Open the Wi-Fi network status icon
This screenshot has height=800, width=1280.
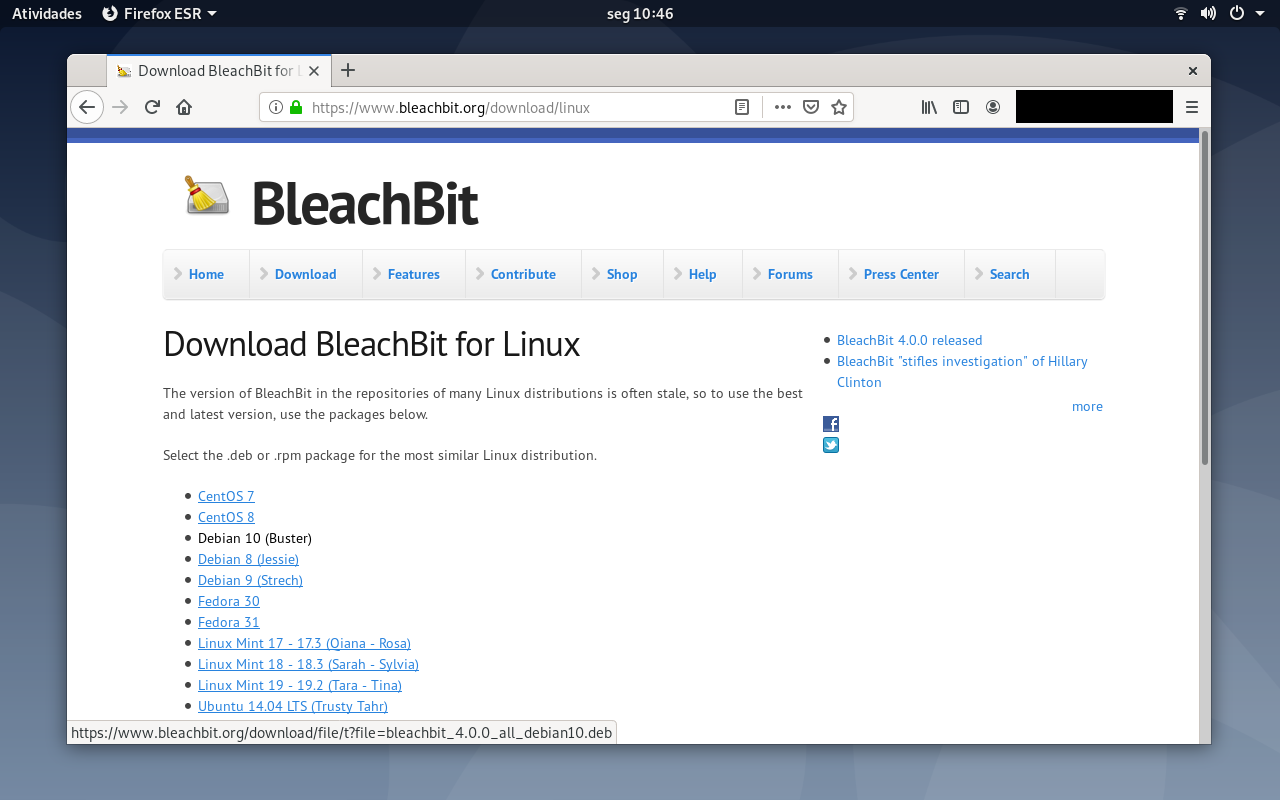pos(1181,13)
